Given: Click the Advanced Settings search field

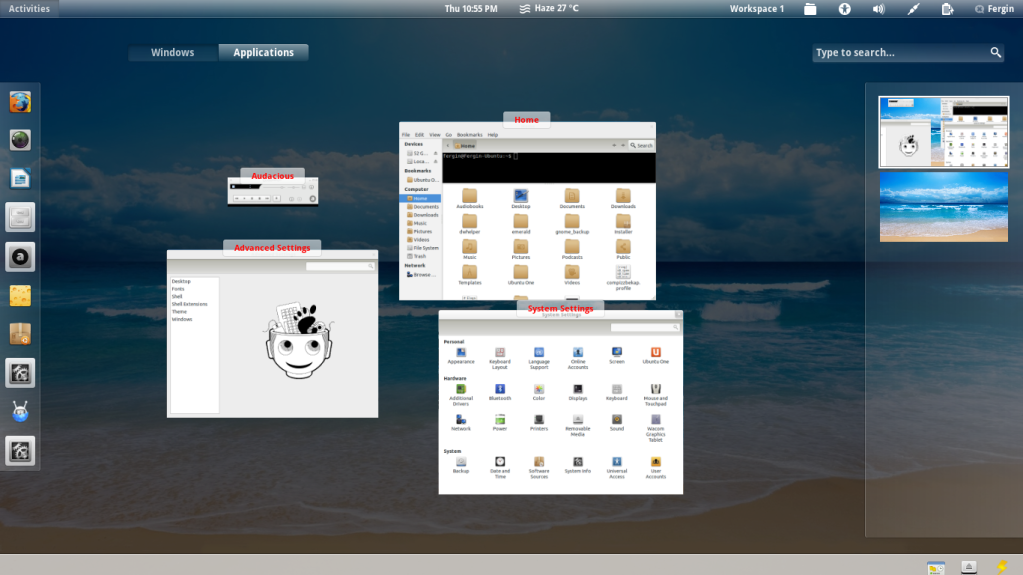Looking at the screenshot, I should [340, 266].
